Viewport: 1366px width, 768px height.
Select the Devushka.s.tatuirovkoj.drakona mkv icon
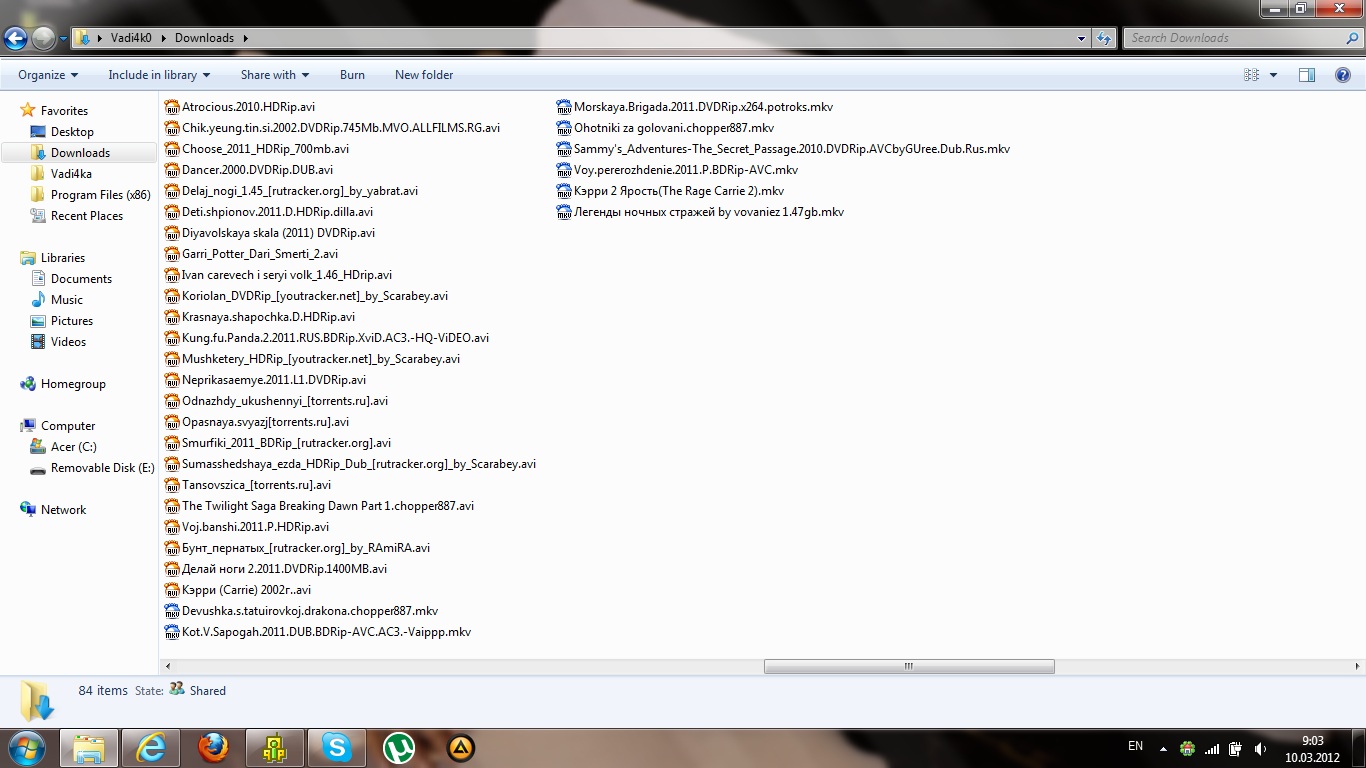click(x=172, y=611)
